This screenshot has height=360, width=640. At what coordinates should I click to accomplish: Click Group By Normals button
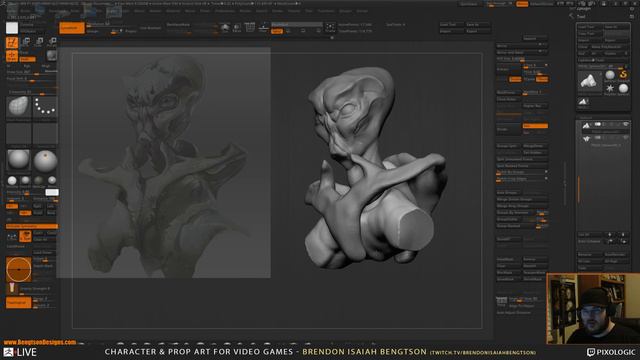[515, 212]
